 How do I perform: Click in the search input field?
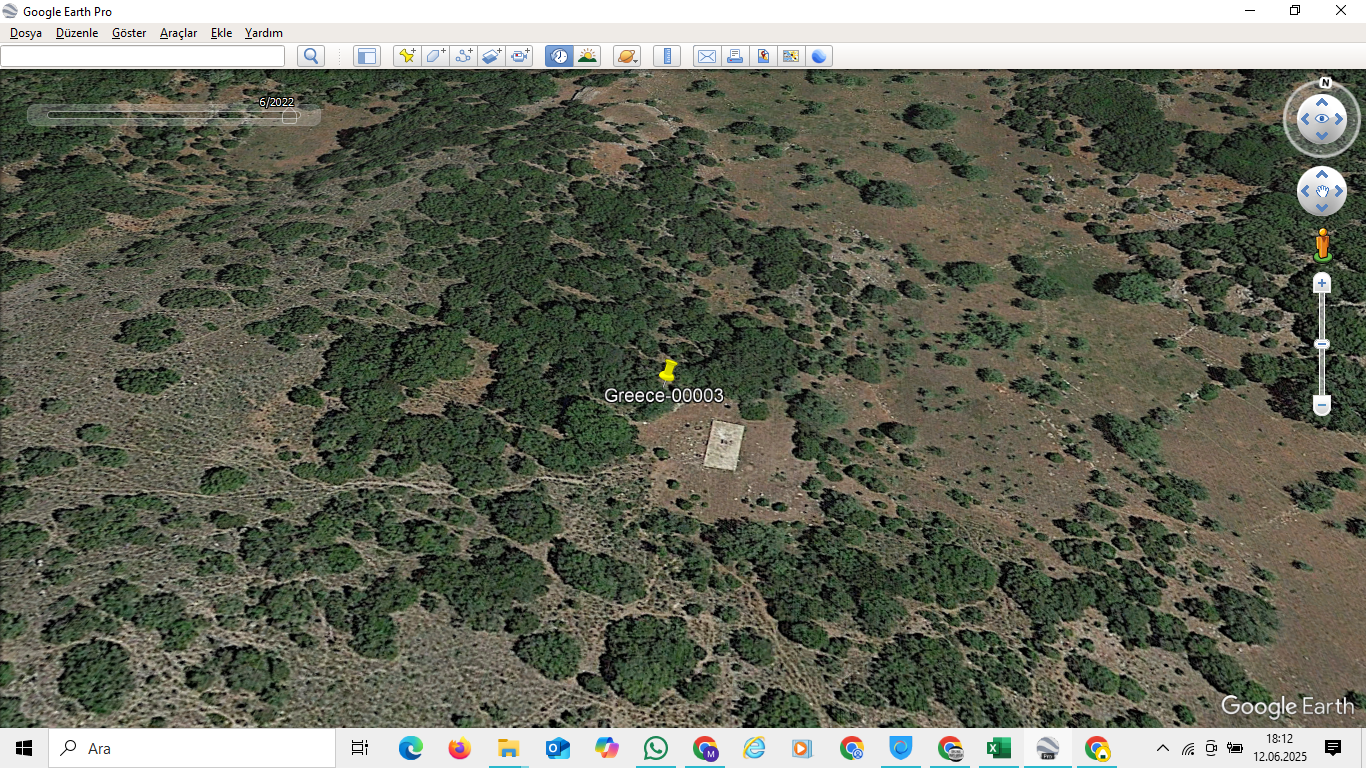[x=142, y=56]
